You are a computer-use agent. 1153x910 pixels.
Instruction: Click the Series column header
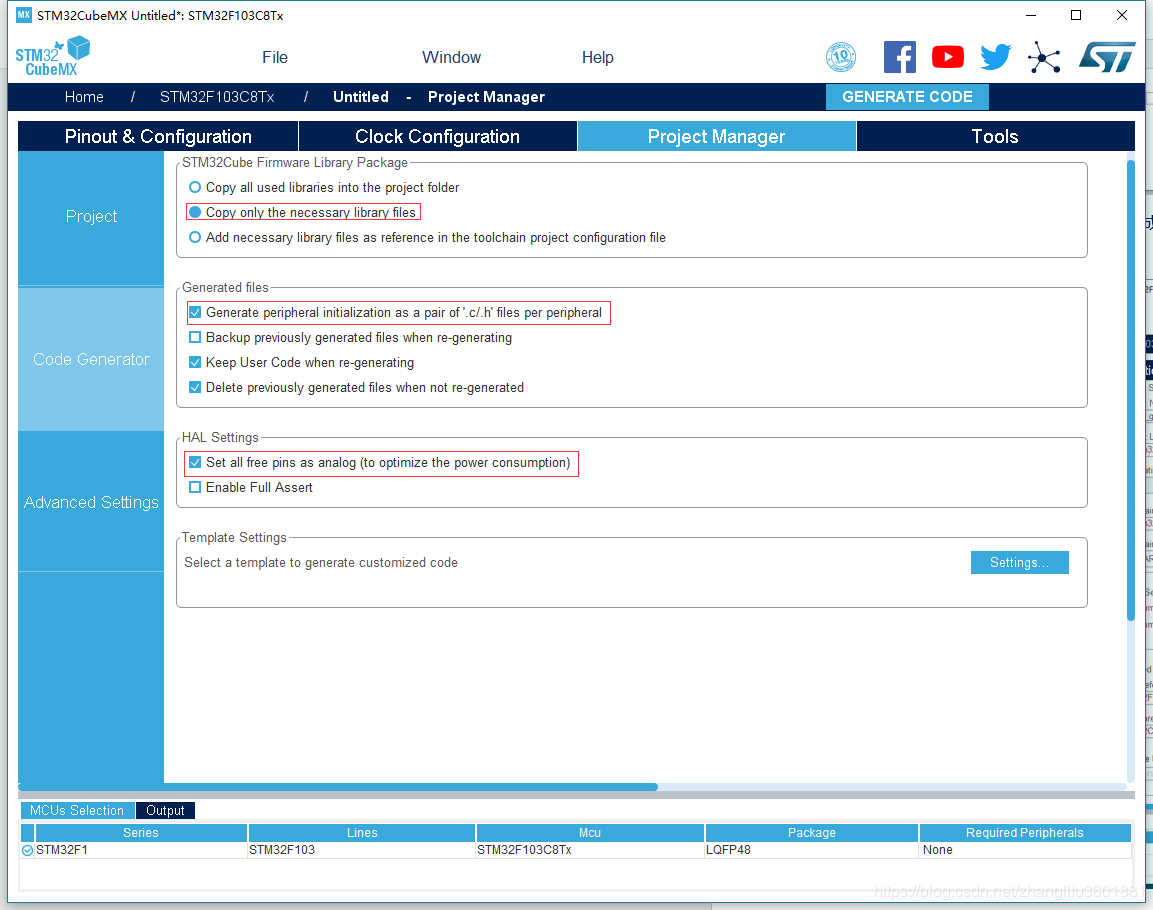tap(140, 833)
